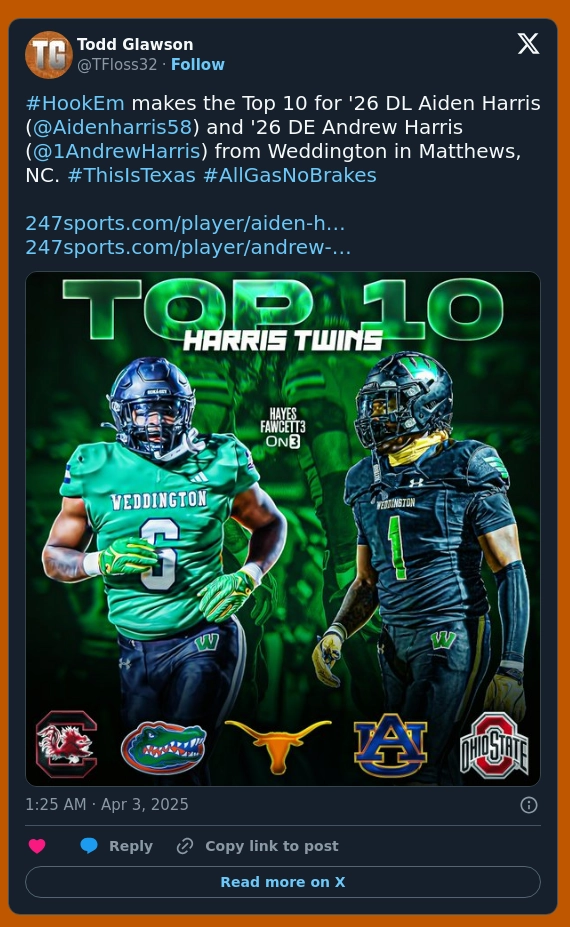Open the @1AndrewHarris mention
570x927 pixels.
(x=116, y=151)
